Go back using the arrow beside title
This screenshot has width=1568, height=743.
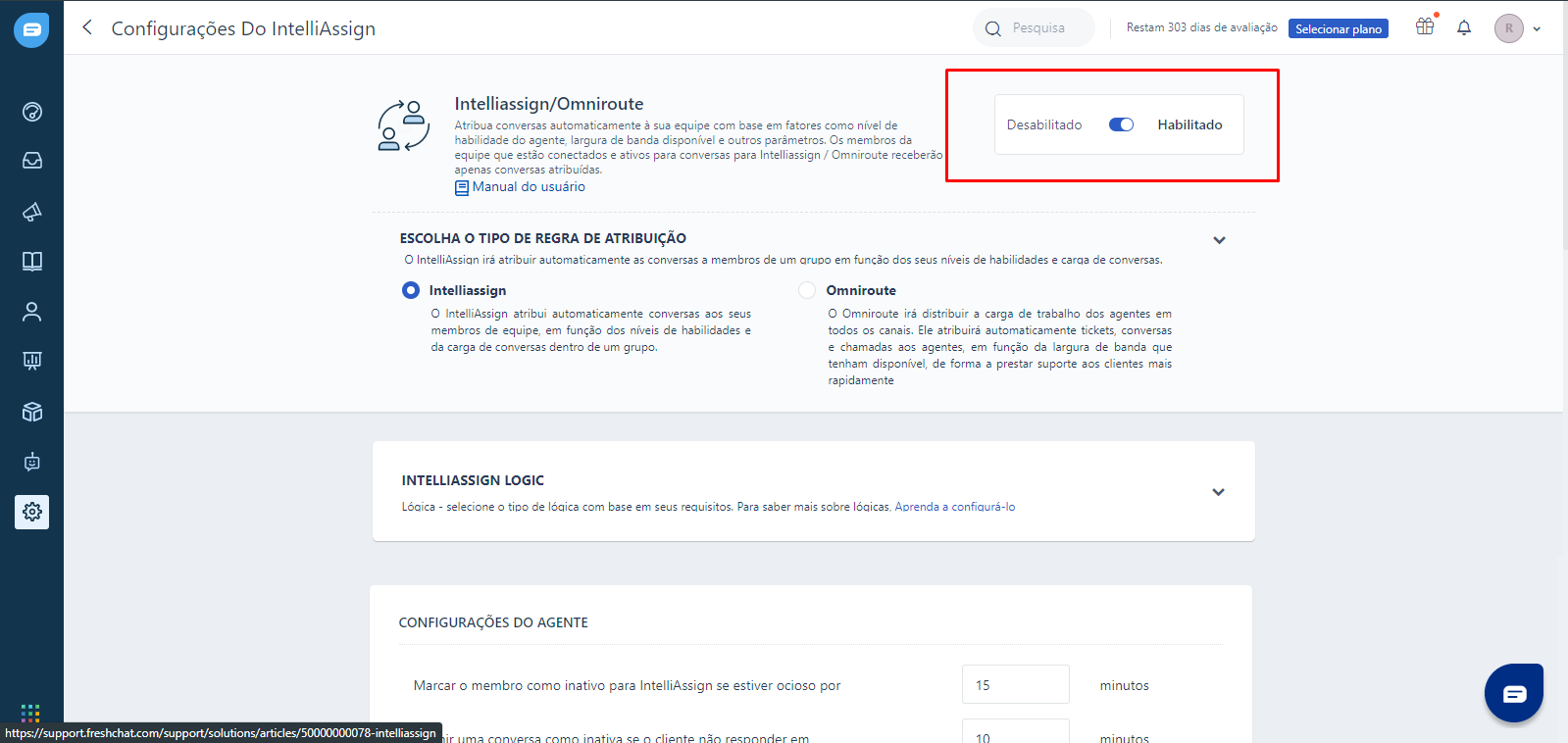click(x=87, y=27)
